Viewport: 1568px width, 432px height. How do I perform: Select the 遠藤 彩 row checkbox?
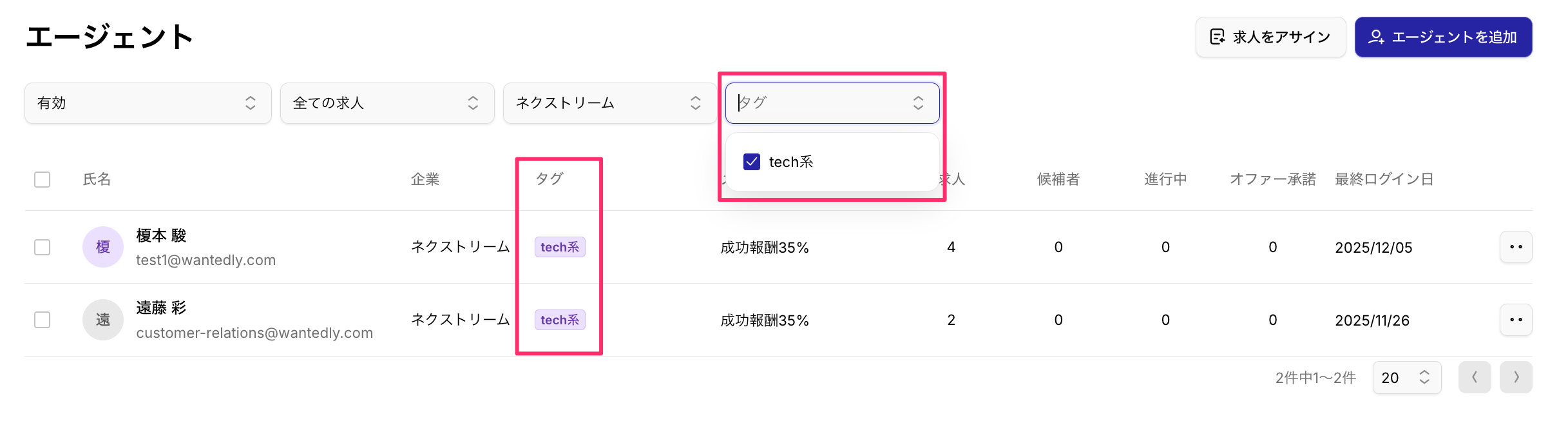pos(43,320)
